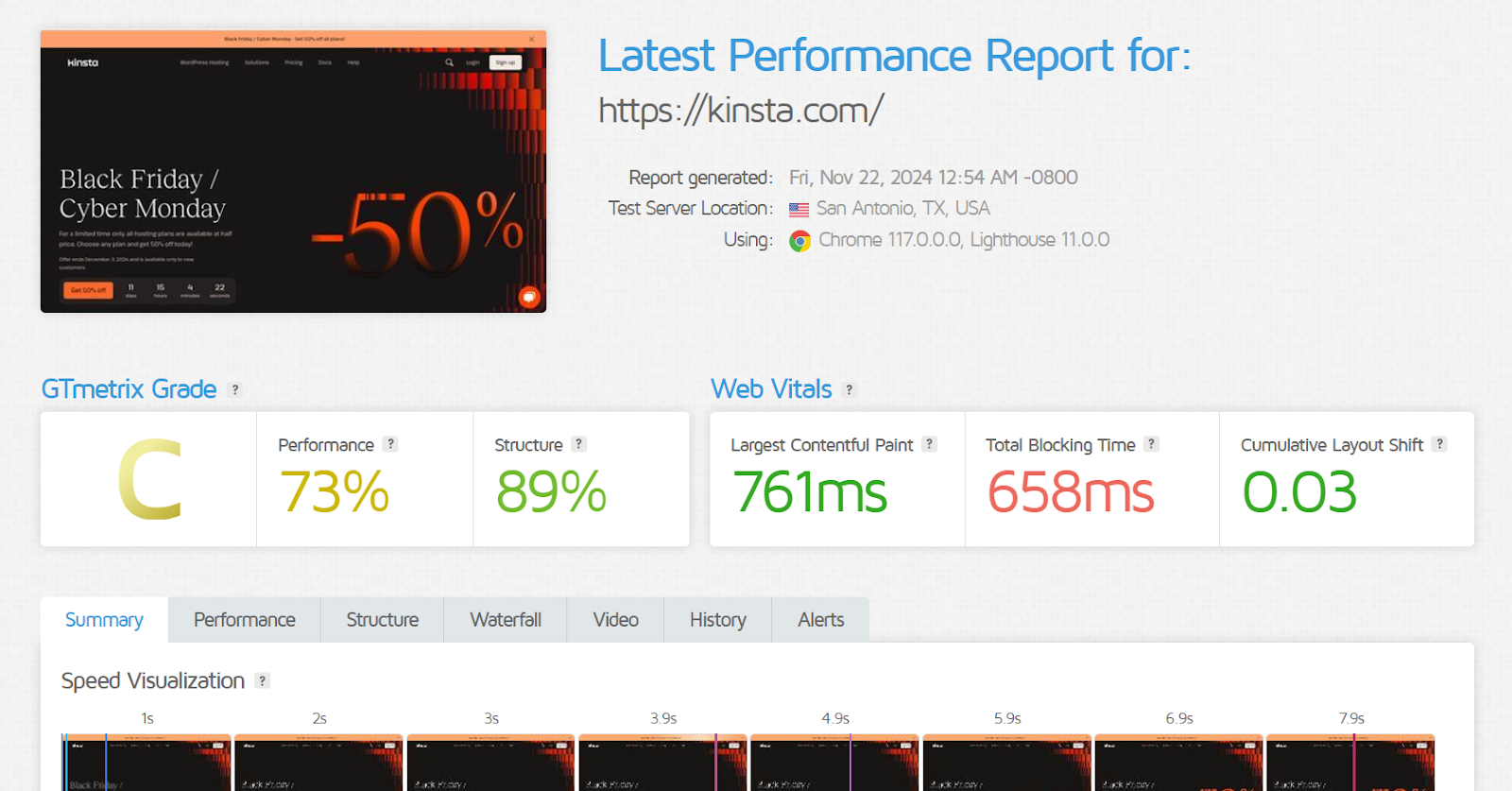Open Cumulative Layout Shift help icon
Image resolution: width=1512 pixels, height=791 pixels.
click(x=1439, y=444)
